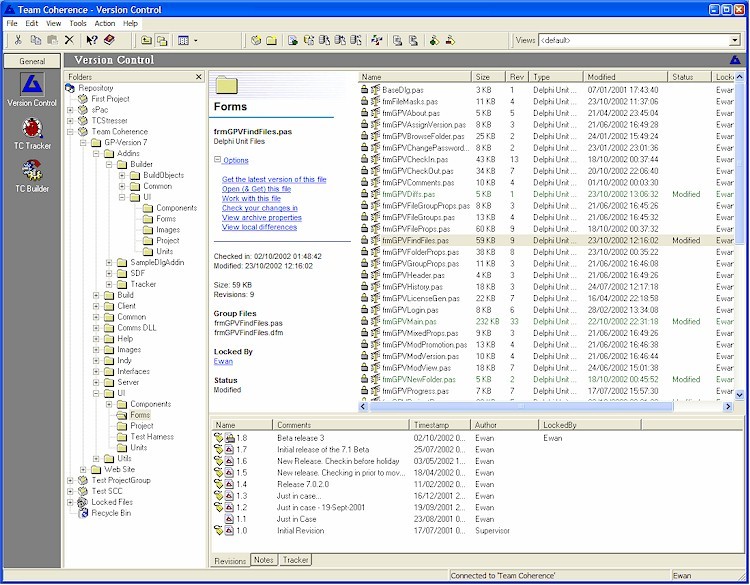Select the Revisions tab
This screenshot has height=585, width=750.
tap(230, 561)
